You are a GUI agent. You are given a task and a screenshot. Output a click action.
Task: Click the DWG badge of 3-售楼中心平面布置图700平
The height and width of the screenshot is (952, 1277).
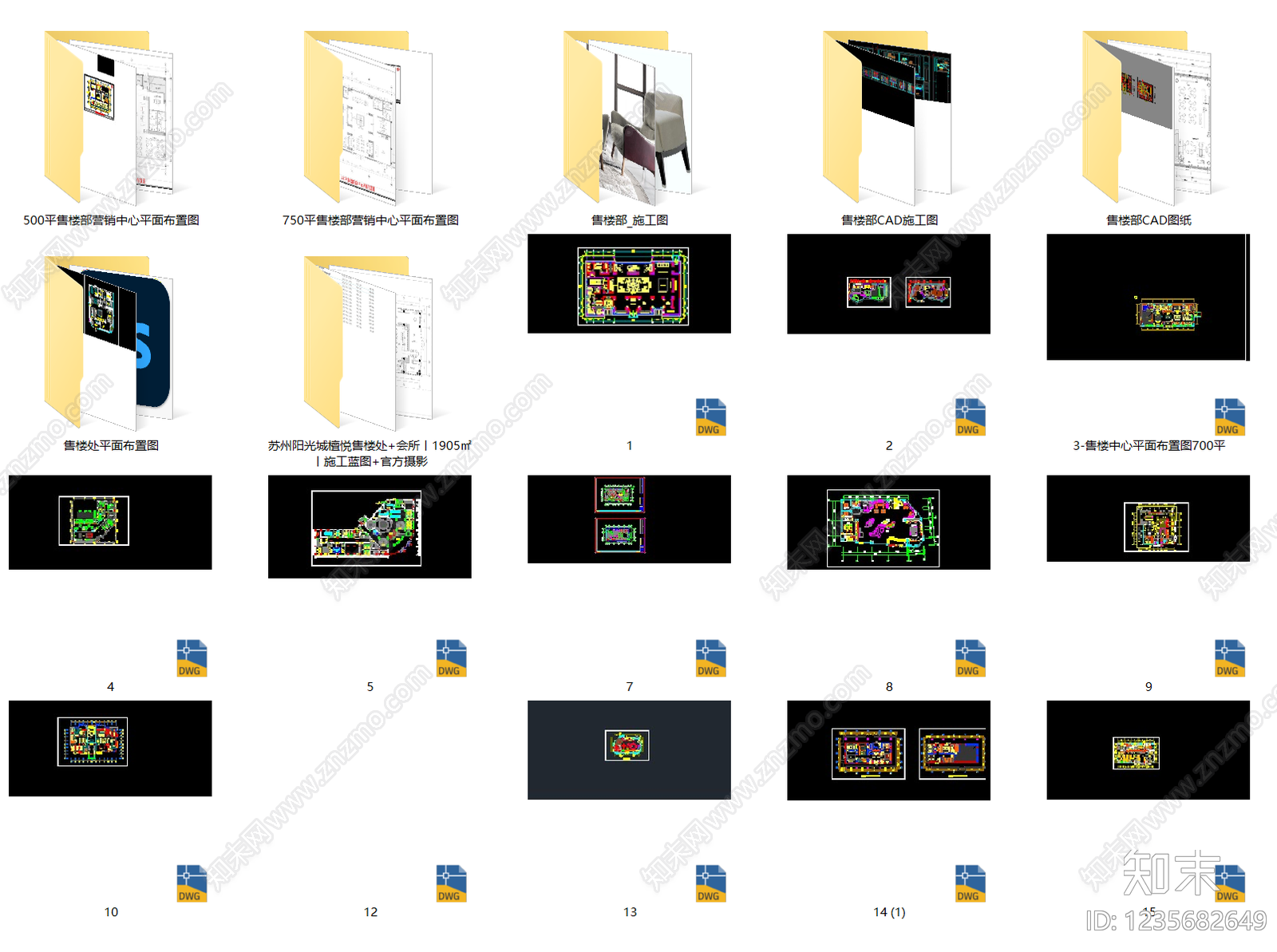[x=1230, y=417]
